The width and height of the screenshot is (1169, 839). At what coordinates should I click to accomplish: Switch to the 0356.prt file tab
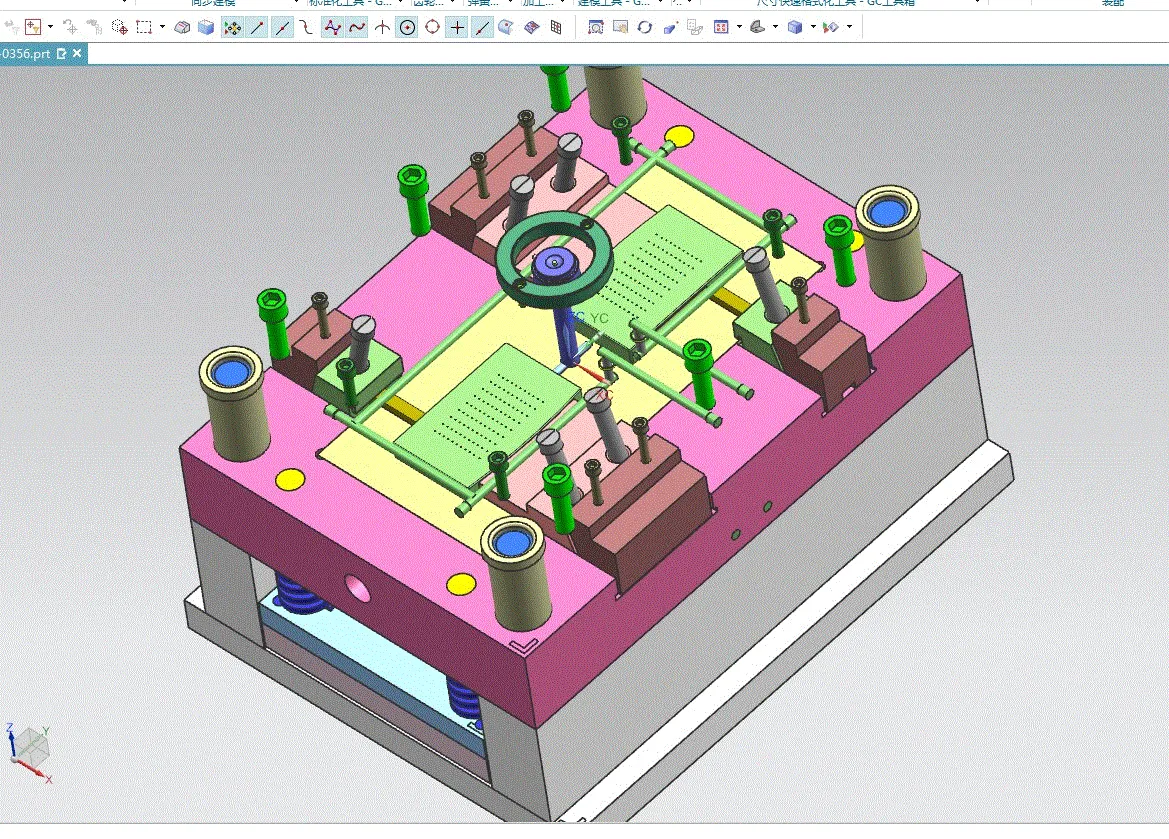(x=25, y=54)
